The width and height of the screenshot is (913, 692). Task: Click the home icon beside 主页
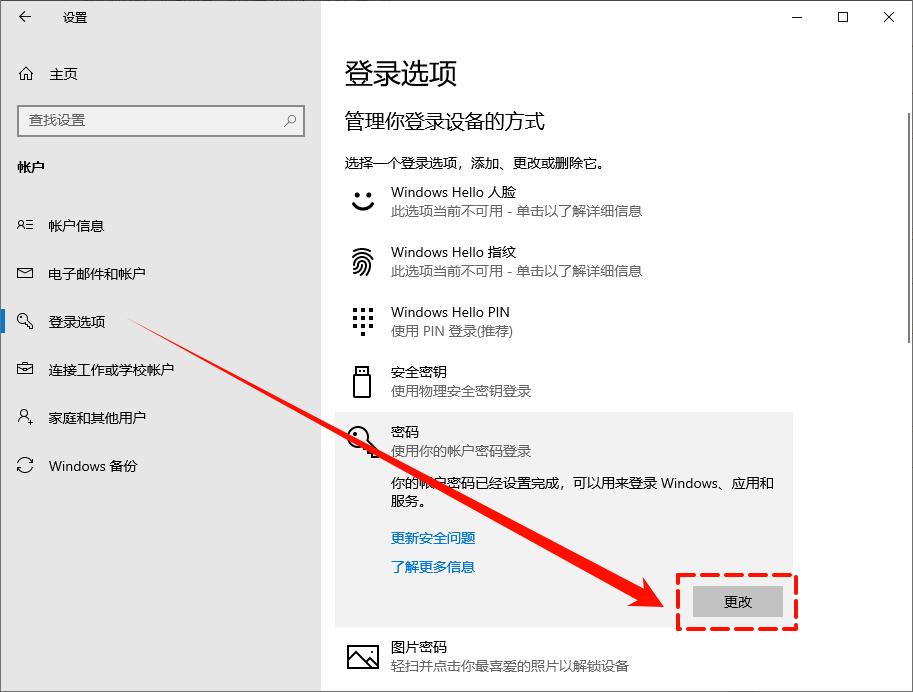point(26,73)
